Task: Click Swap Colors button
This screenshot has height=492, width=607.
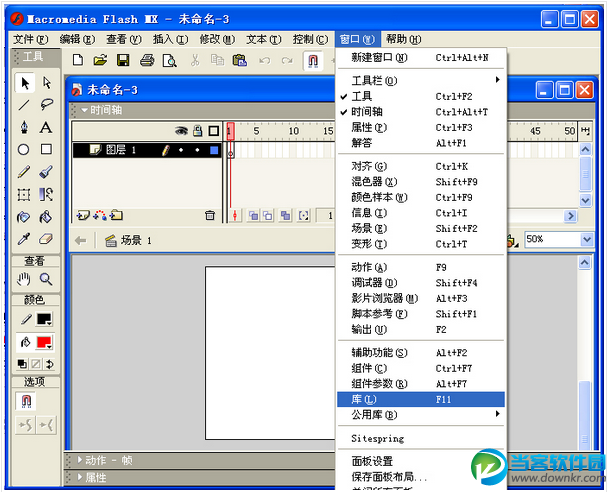Action: coord(50,364)
